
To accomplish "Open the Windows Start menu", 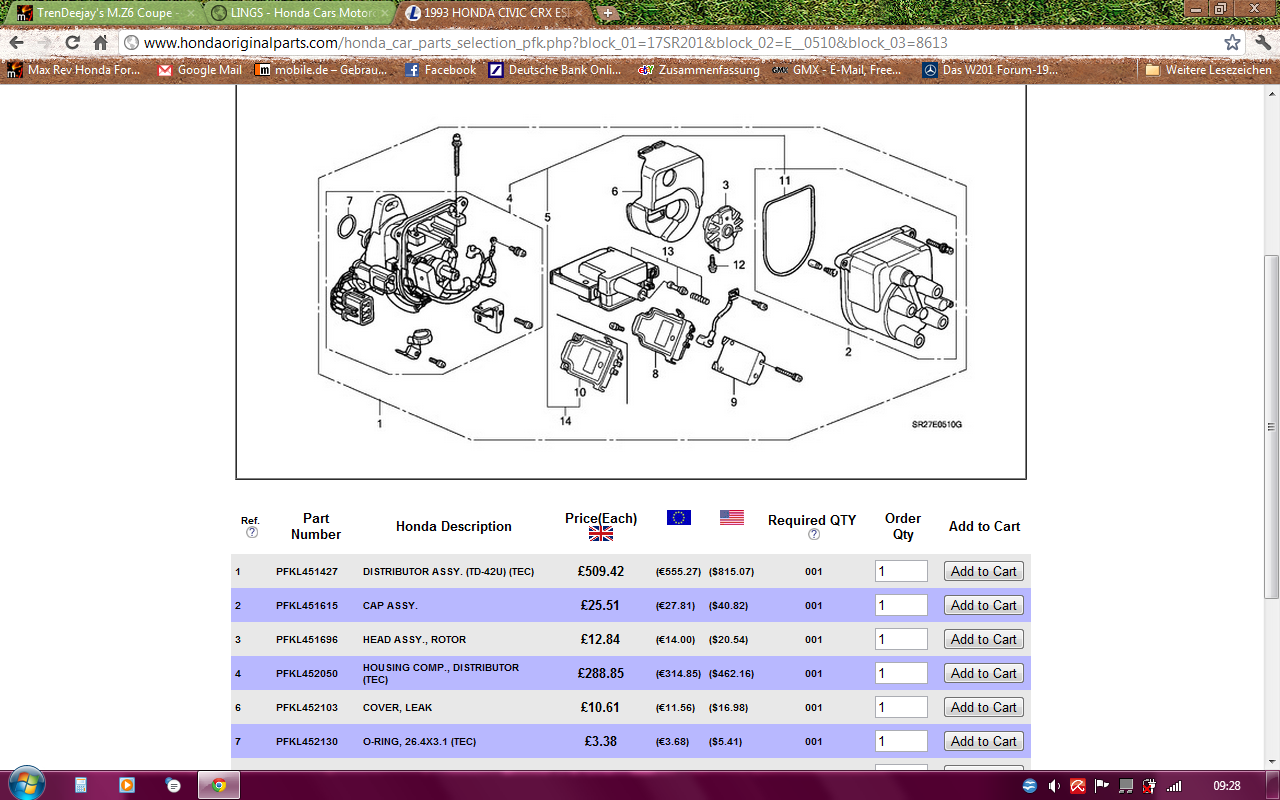I will point(25,784).
